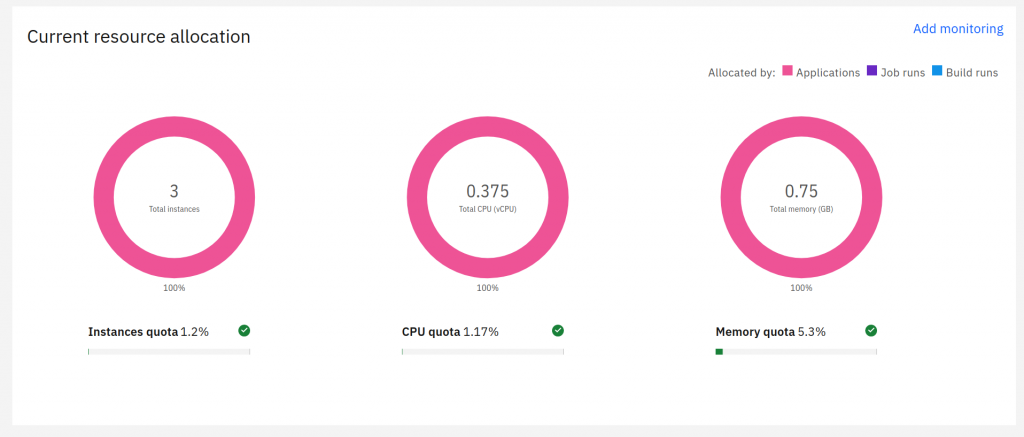
Task: Click the Memory quota progress bar
Action: [x=796, y=352]
